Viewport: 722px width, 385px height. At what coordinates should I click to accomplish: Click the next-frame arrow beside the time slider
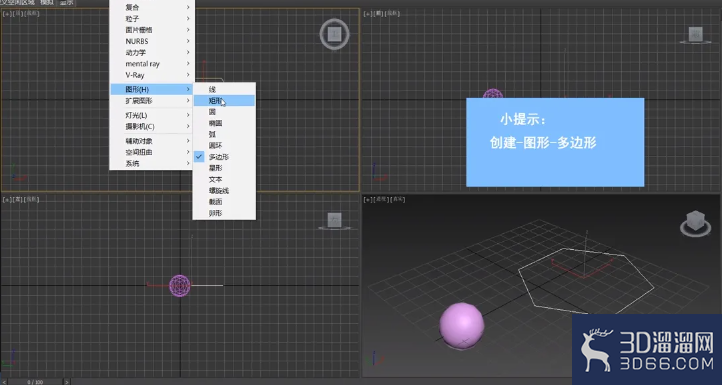(67, 382)
